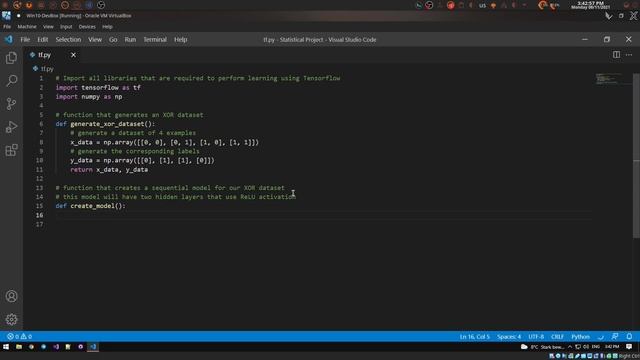Click CRLF end-of-line selector

557,337
